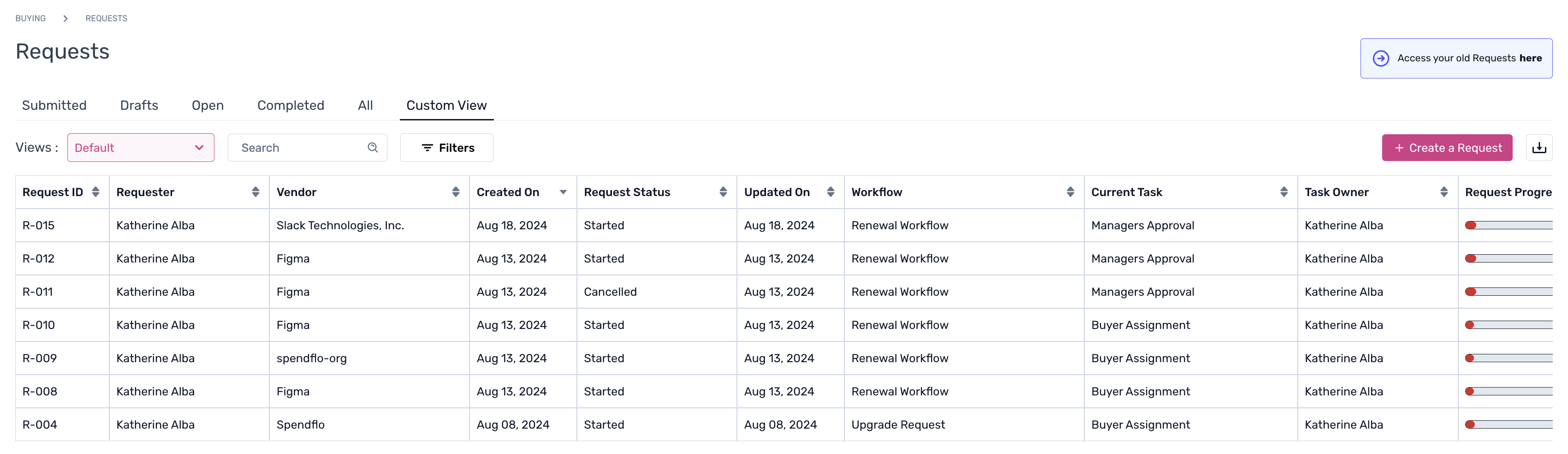This screenshot has height=454, width=1568.
Task: Switch to the Completed tab
Action: pos(291,105)
